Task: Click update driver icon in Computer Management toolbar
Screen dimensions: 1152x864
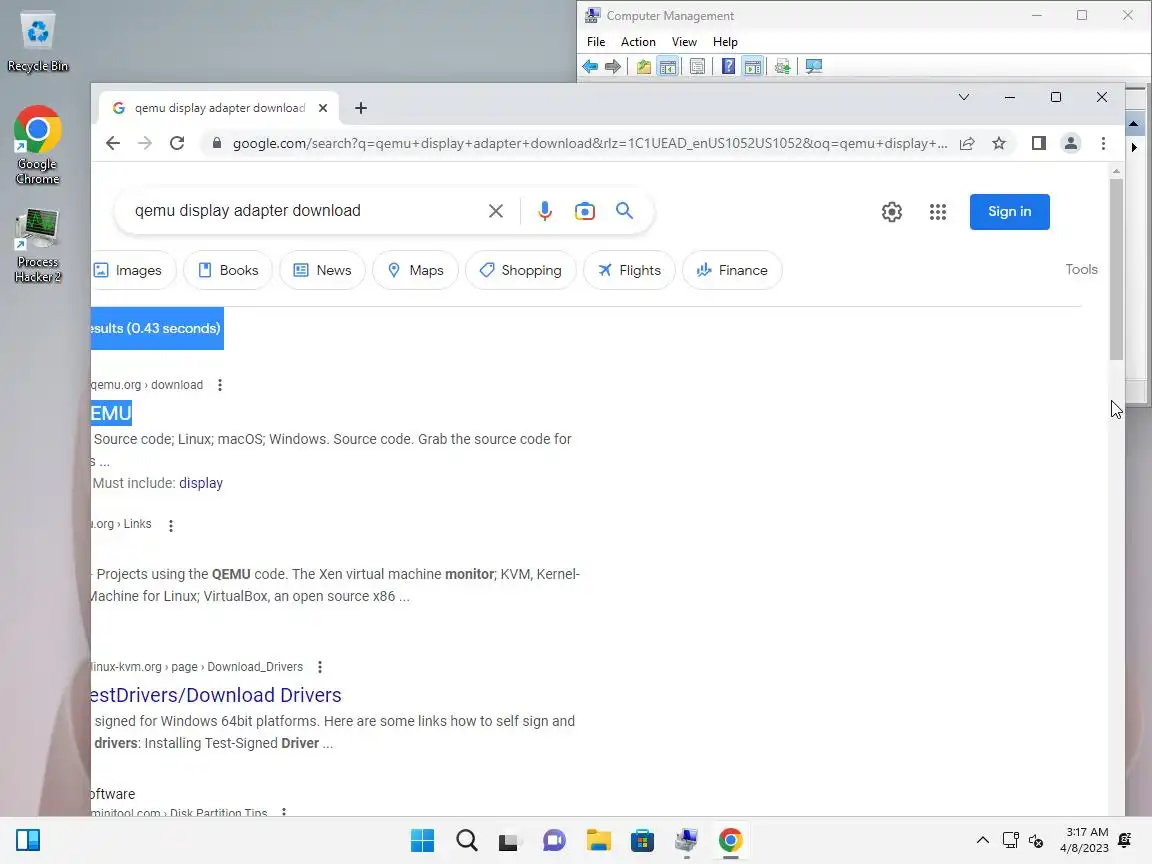Action: tap(782, 67)
